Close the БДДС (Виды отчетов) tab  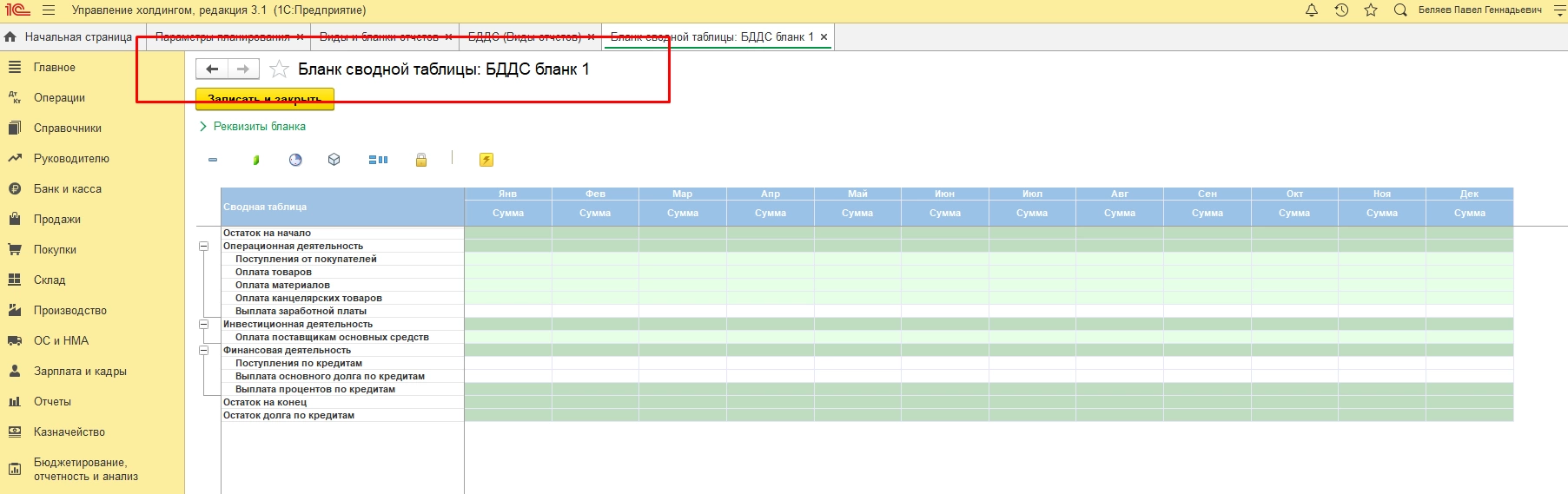(x=591, y=36)
